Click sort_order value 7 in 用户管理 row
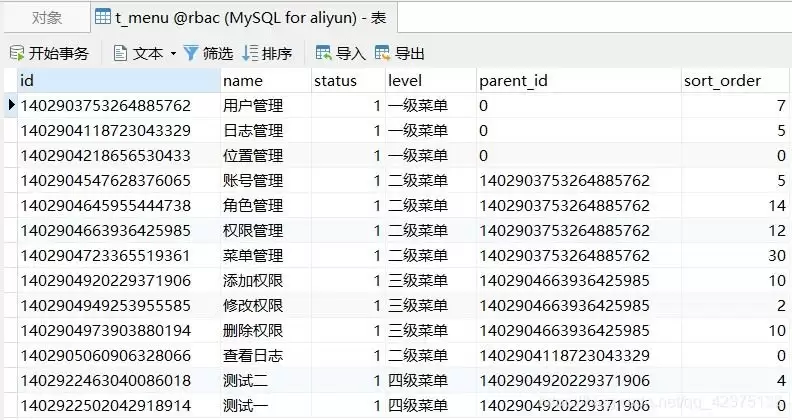Image resolution: width=792 pixels, height=420 pixels. [781, 106]
